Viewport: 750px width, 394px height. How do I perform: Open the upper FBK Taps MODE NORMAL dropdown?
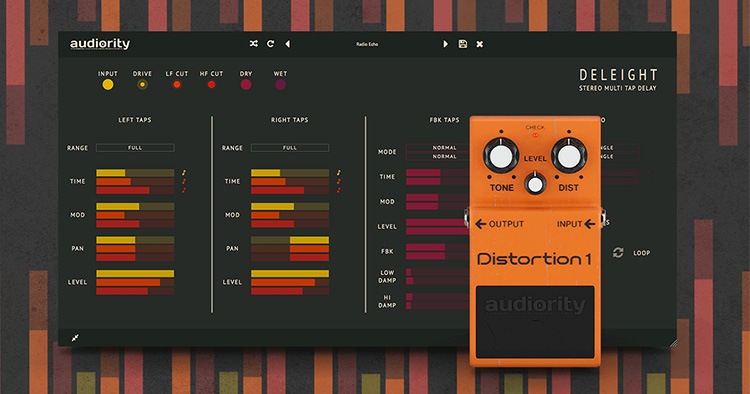(x=438, y=148)
